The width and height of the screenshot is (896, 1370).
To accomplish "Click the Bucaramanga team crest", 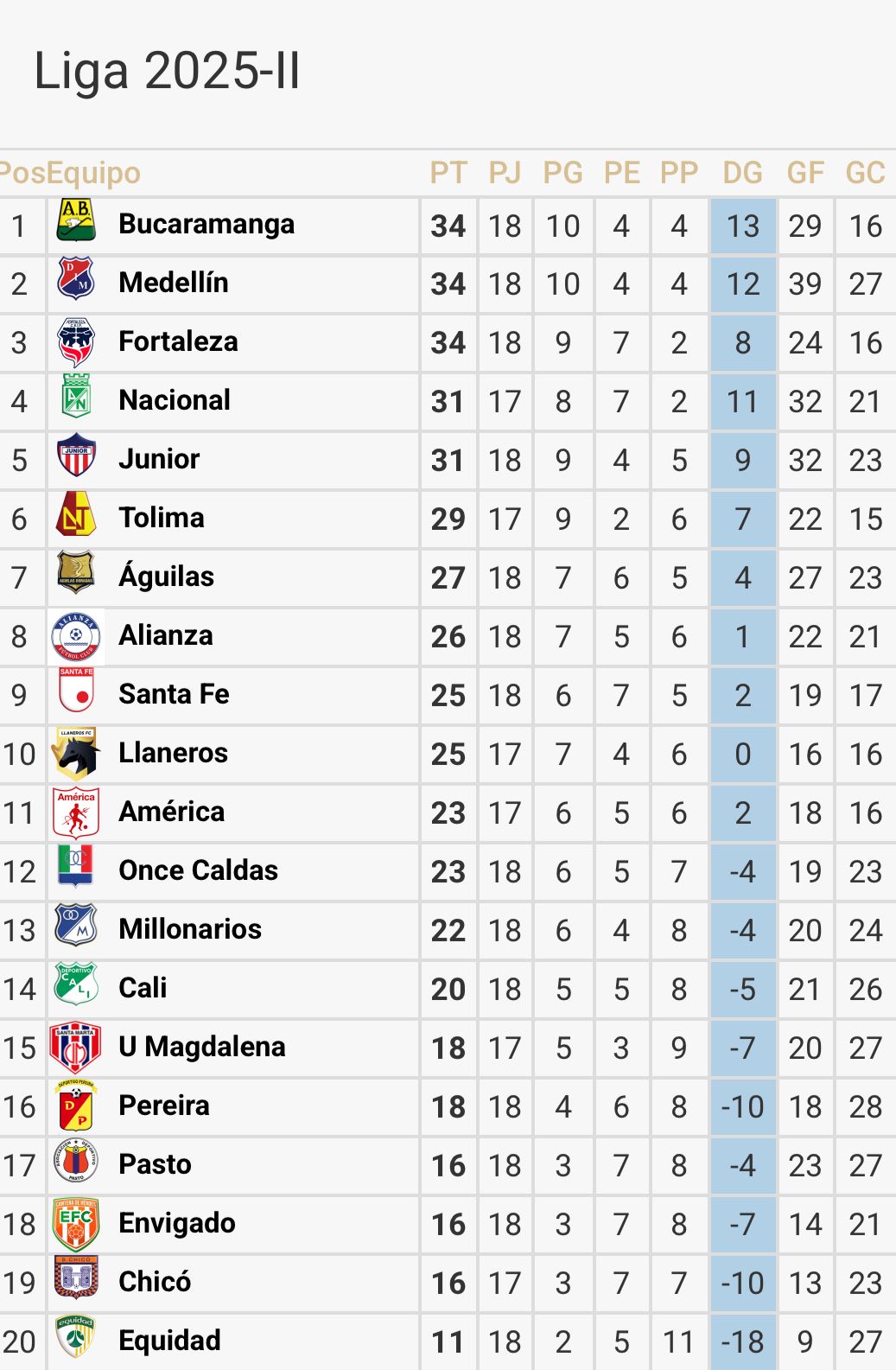I will [76, 220].
